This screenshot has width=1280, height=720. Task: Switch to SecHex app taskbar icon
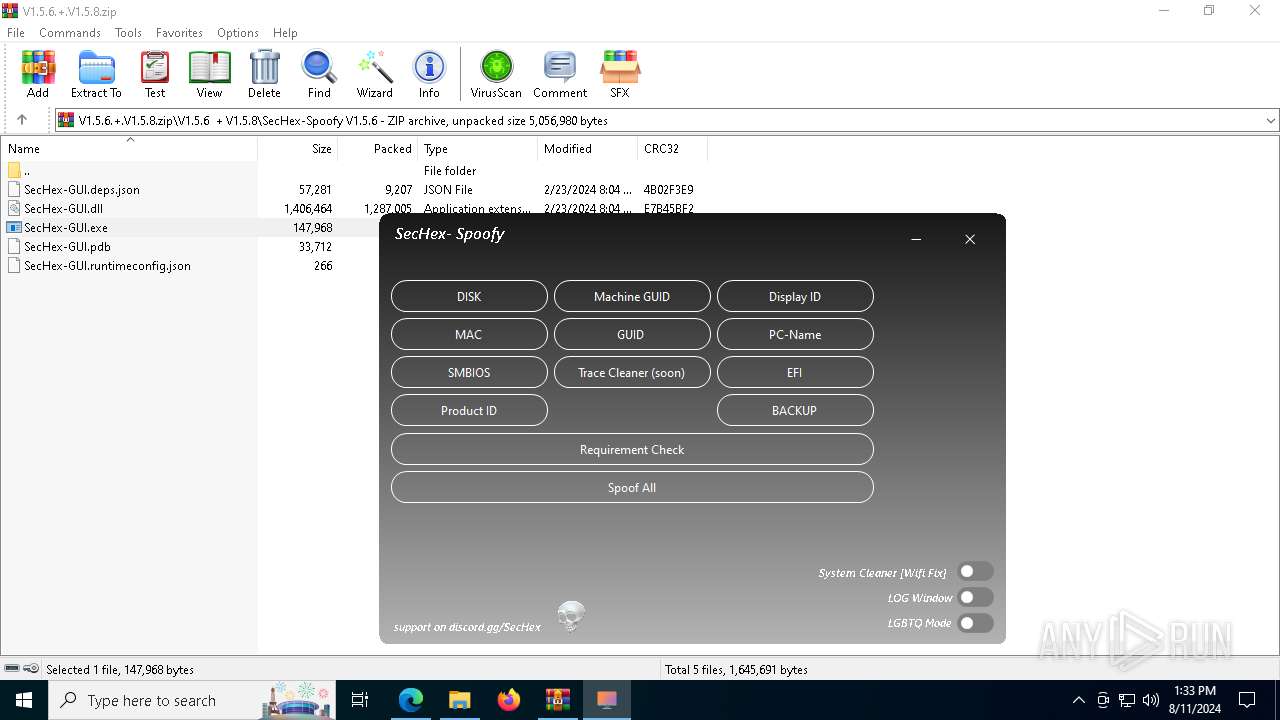coord(607,700)
